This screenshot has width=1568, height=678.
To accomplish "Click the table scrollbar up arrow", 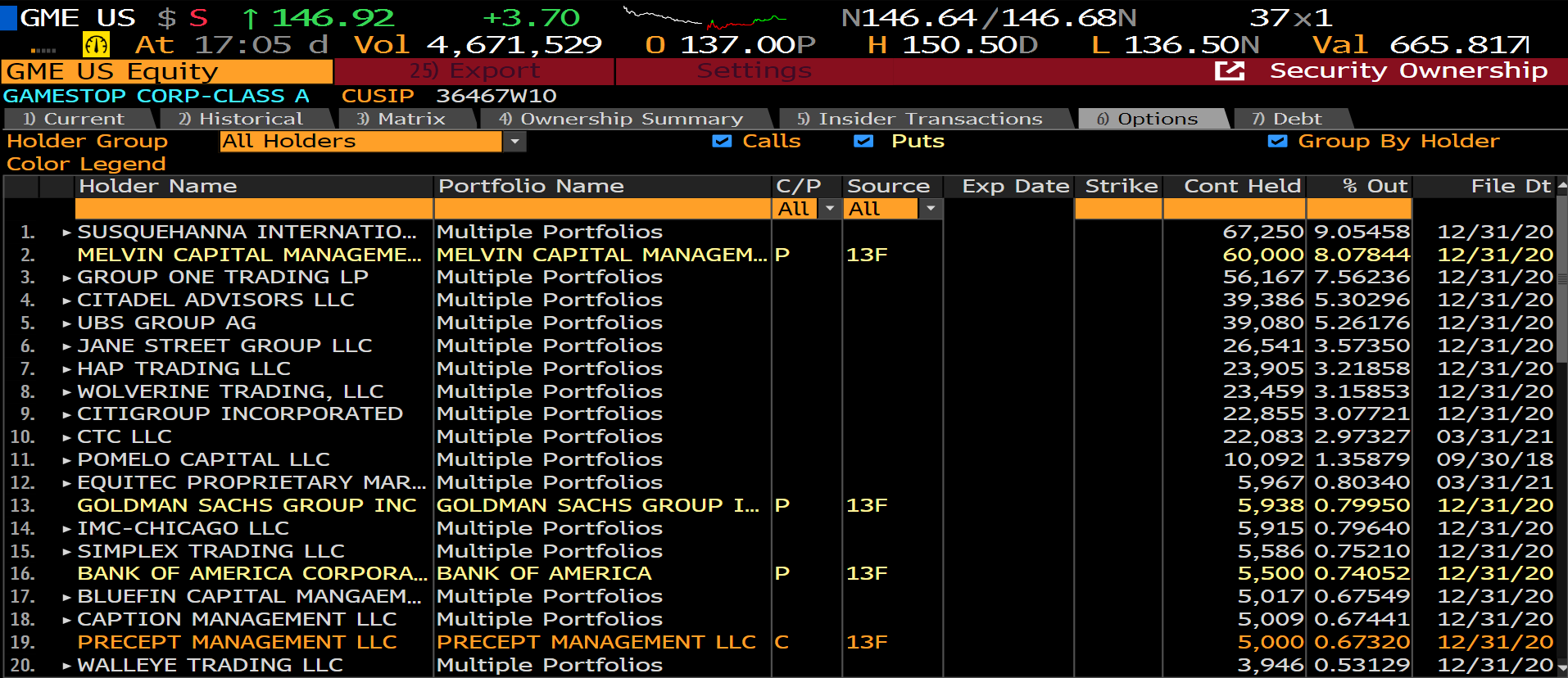I will (1561, 186).
